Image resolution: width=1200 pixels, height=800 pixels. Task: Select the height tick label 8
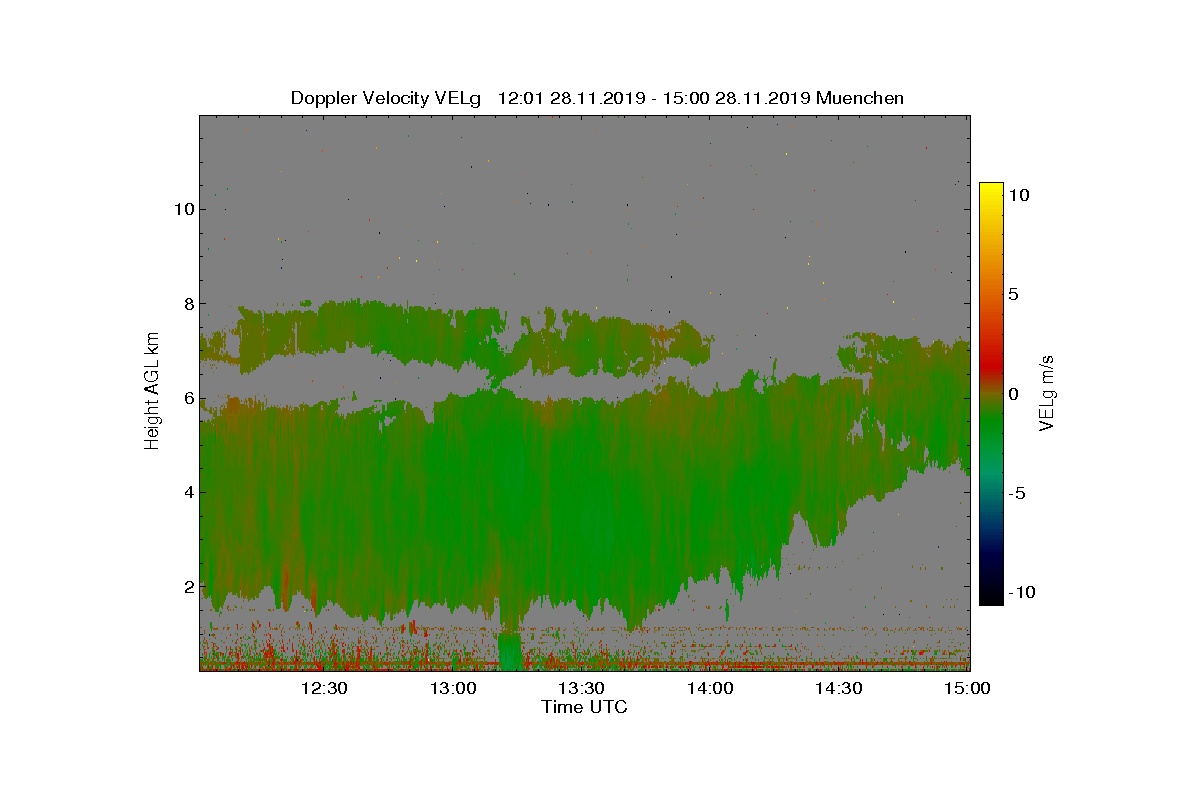click(187, 303)
